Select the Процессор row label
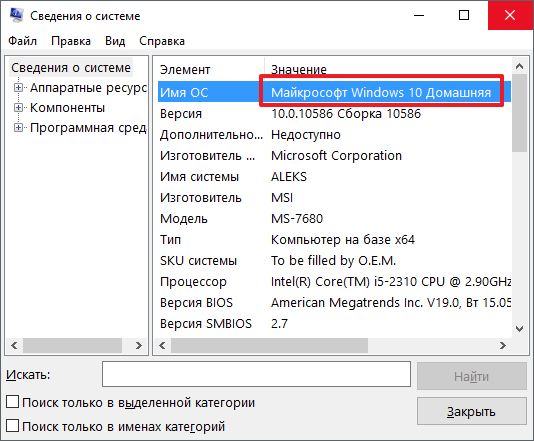The height and width of the screenshot is (441, 534). 193,282
